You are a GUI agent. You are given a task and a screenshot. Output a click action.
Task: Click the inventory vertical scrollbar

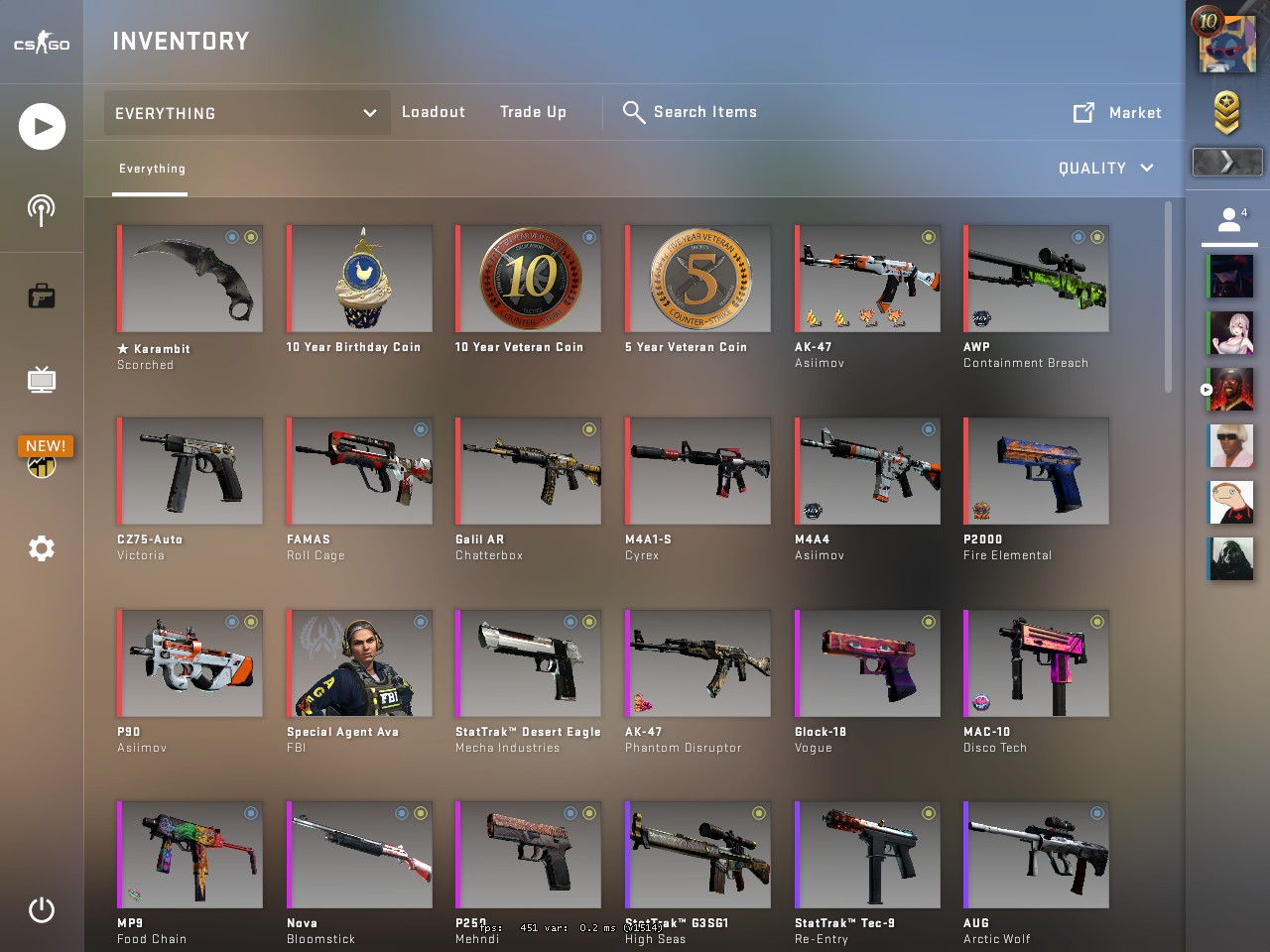[1169, 297]
